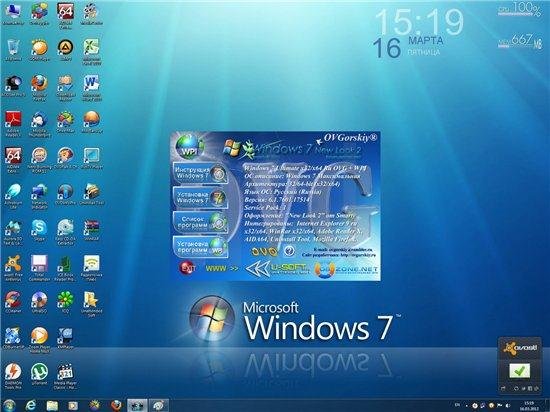Click the Установка программ WPI button

(x=200, y=246)
